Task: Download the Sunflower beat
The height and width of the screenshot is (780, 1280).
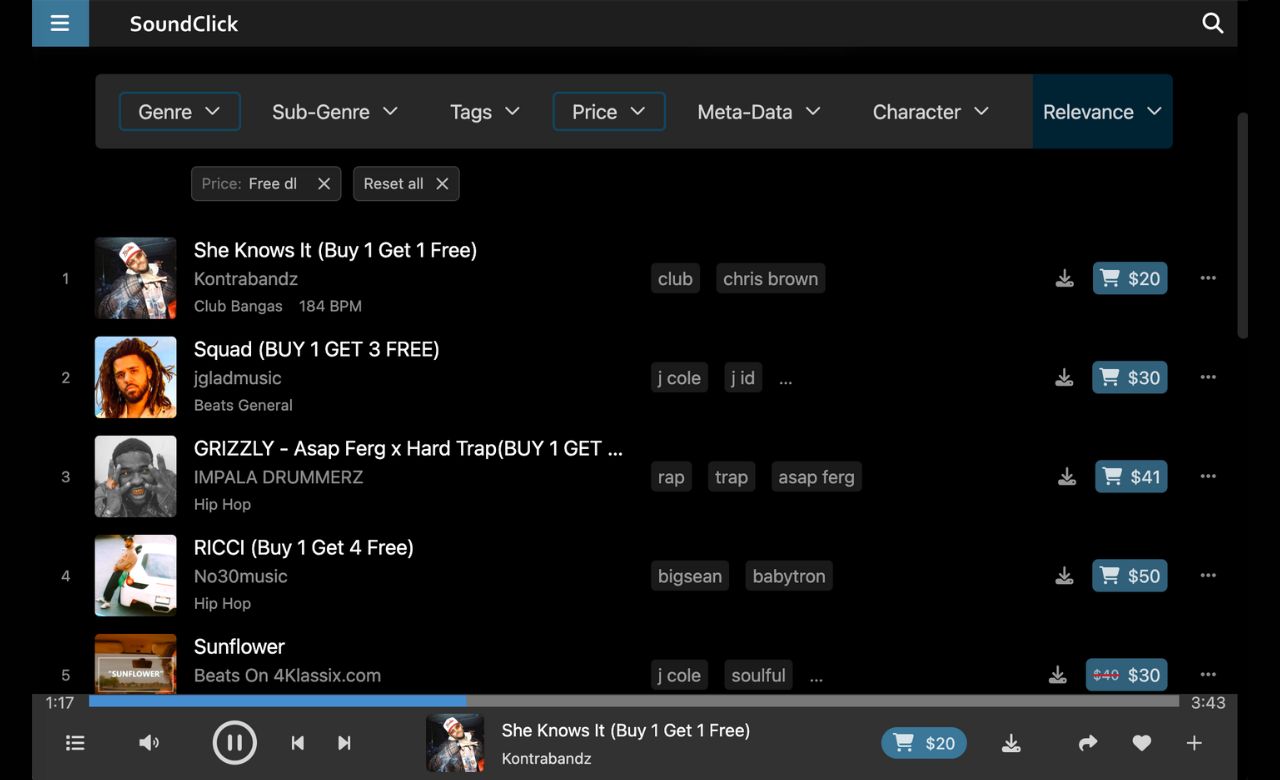Action: click(1057, 675)
